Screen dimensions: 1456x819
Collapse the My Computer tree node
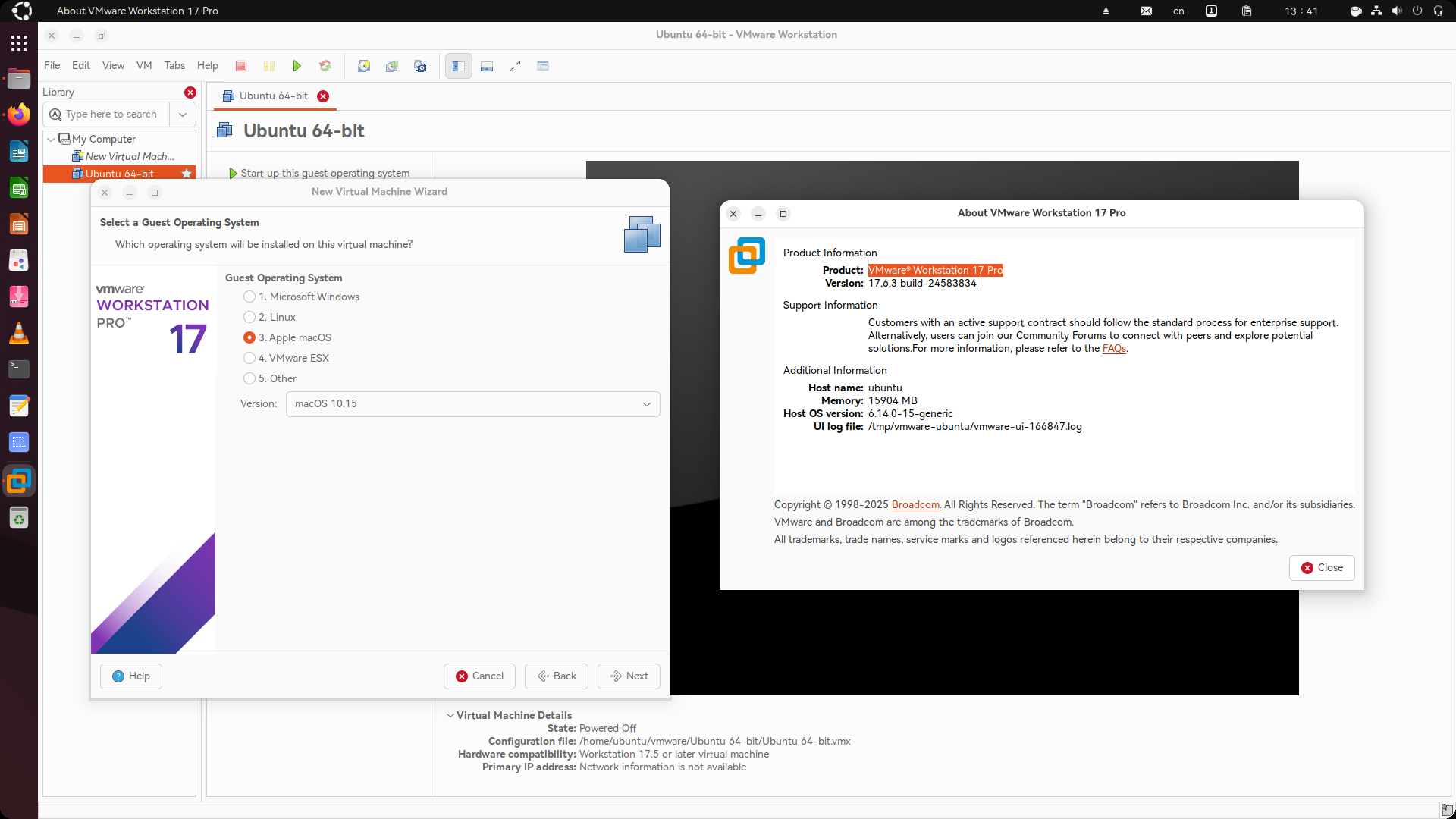tap(51, 140)
